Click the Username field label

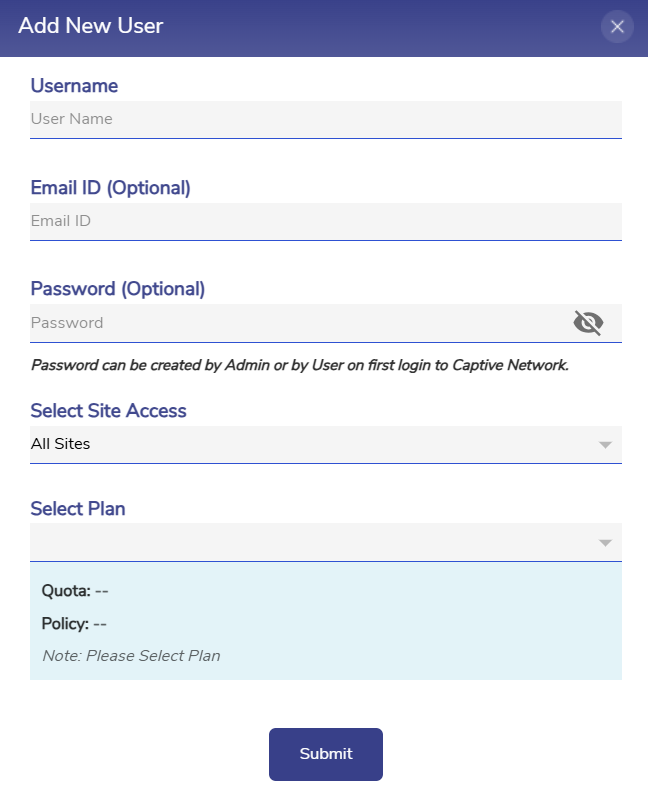[x=74, y=86]
